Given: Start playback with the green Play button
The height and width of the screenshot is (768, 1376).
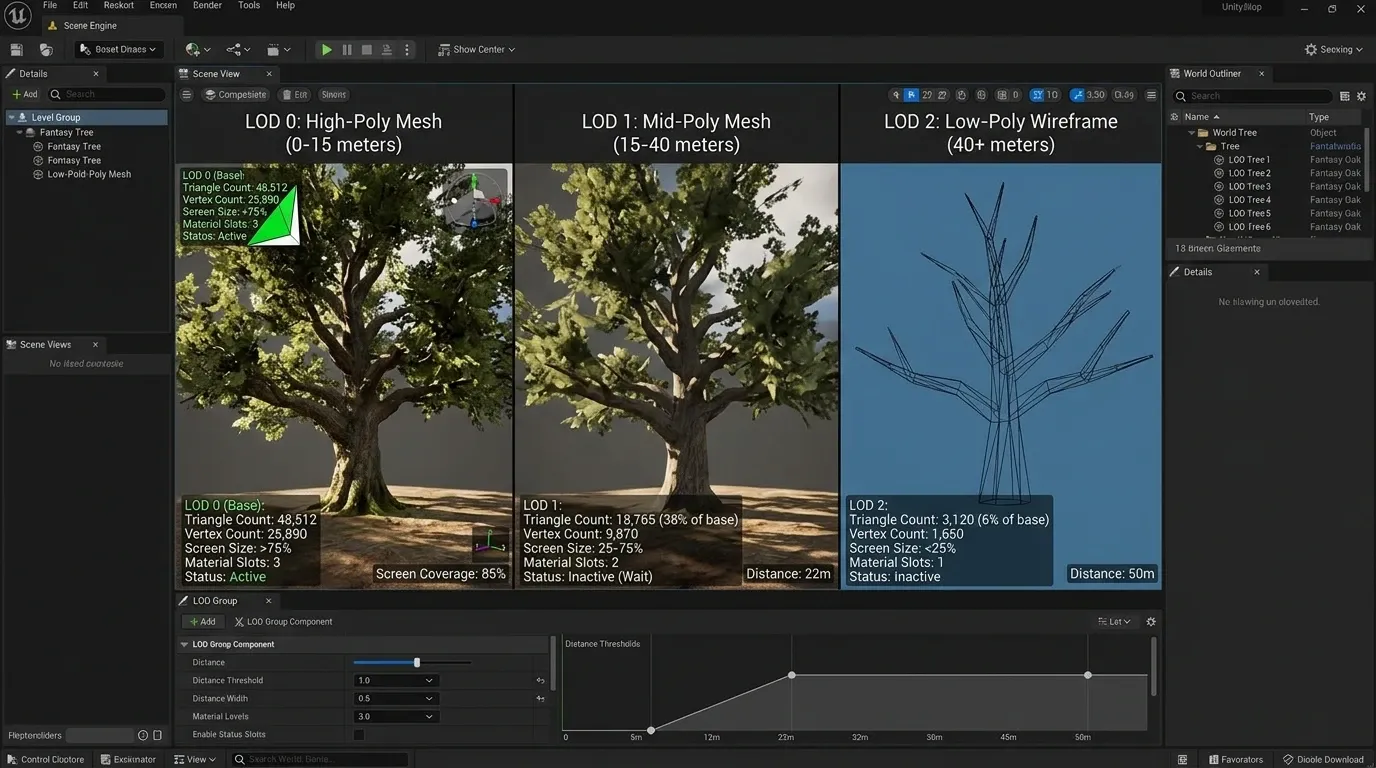Looking at the screenshot, I should [x=326, y=49].
